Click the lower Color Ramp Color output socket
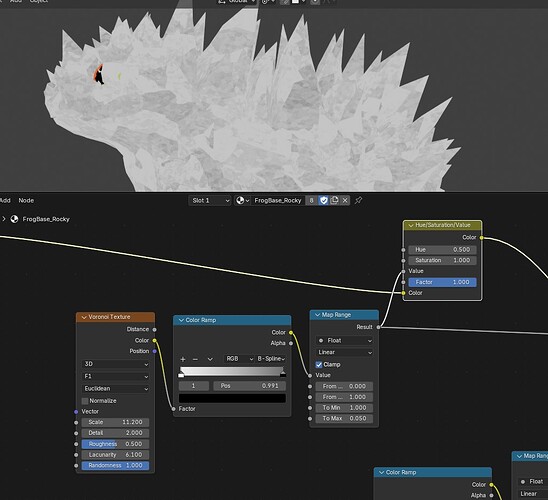This screenshot has height=500, width=548. pyautogui.click(x=491, y=485)
